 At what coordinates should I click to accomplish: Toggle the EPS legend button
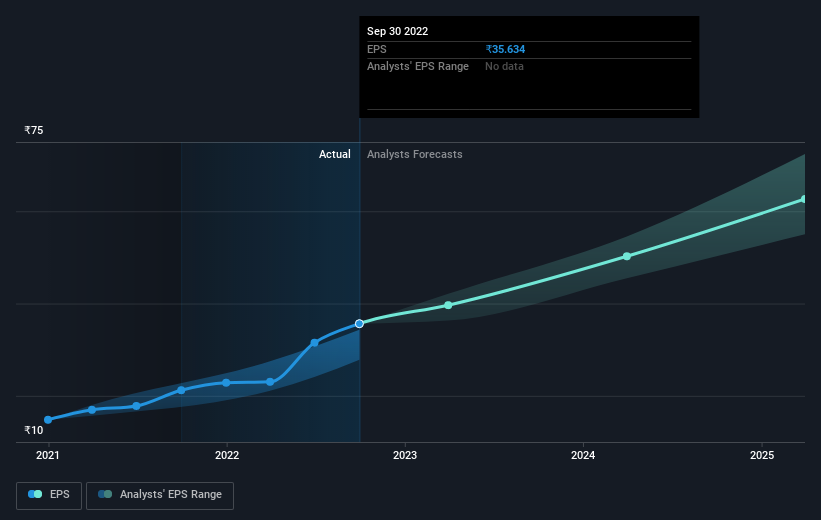click(49, 495)
